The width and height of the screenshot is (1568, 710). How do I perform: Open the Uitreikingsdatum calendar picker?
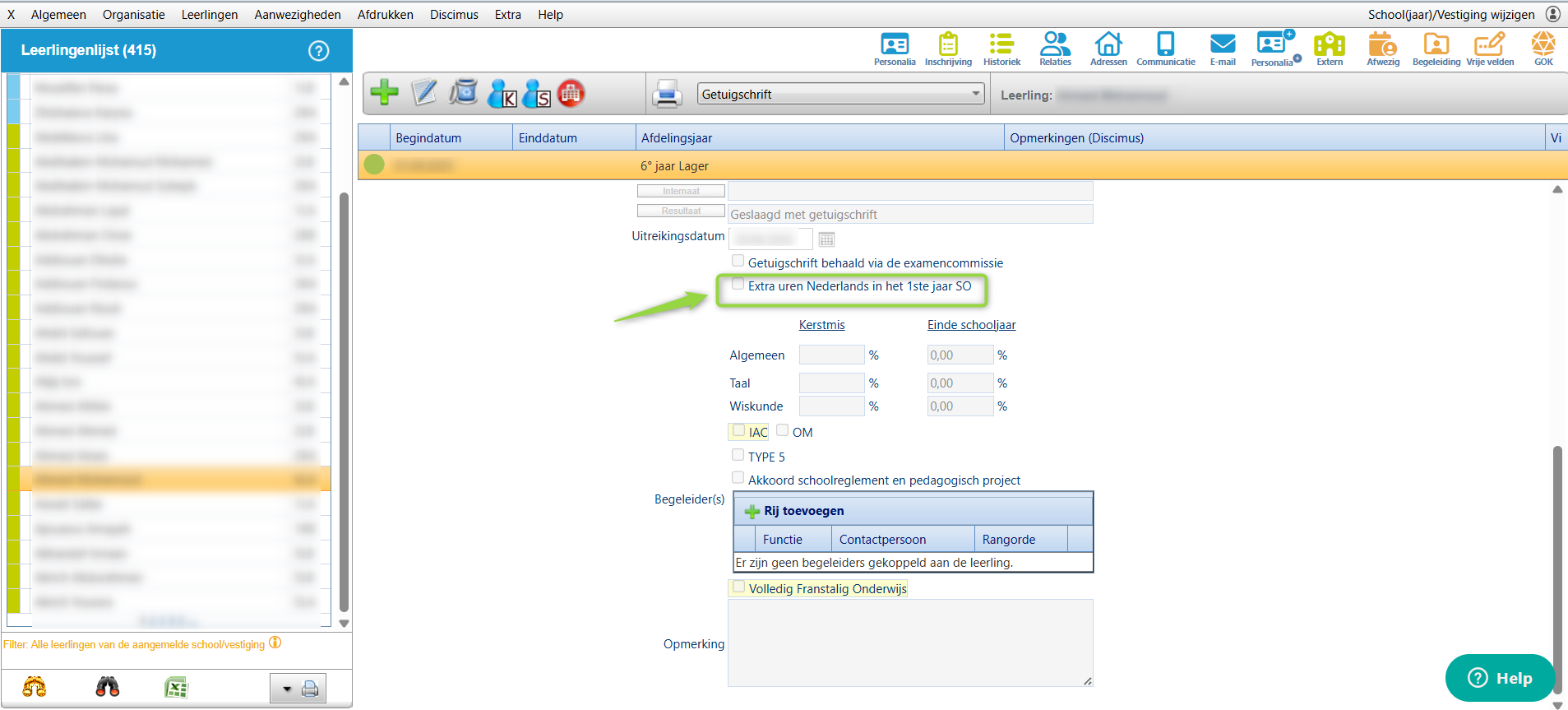tap(826, 239)
